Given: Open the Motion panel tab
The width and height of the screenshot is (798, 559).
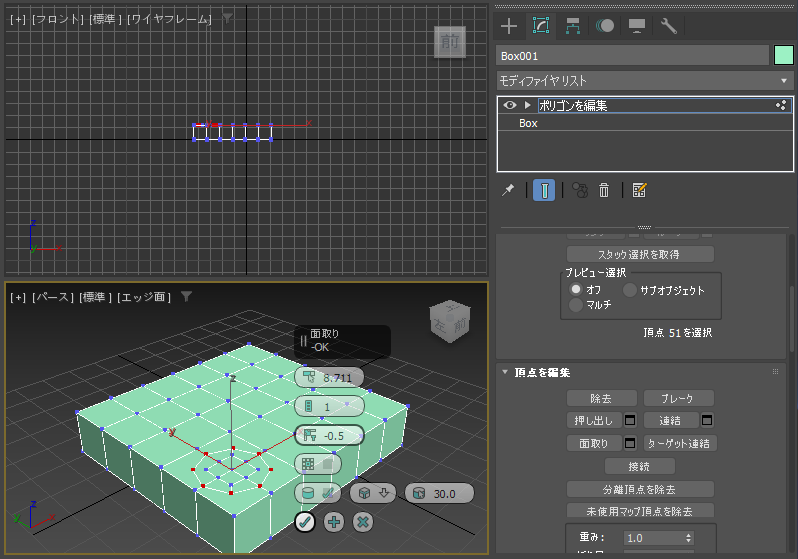Looking at the screenshot, I should 605,25.
